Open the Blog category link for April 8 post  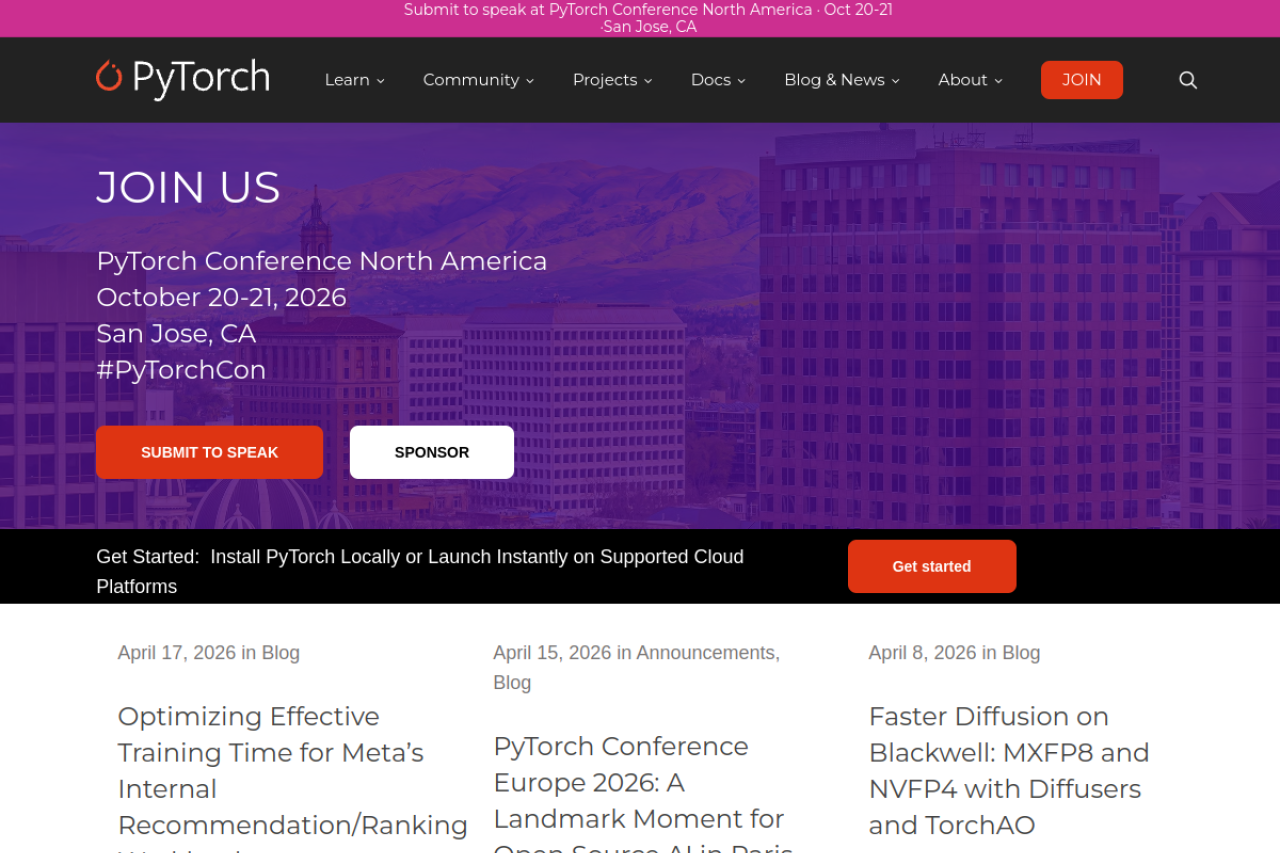click(1021, 653)
